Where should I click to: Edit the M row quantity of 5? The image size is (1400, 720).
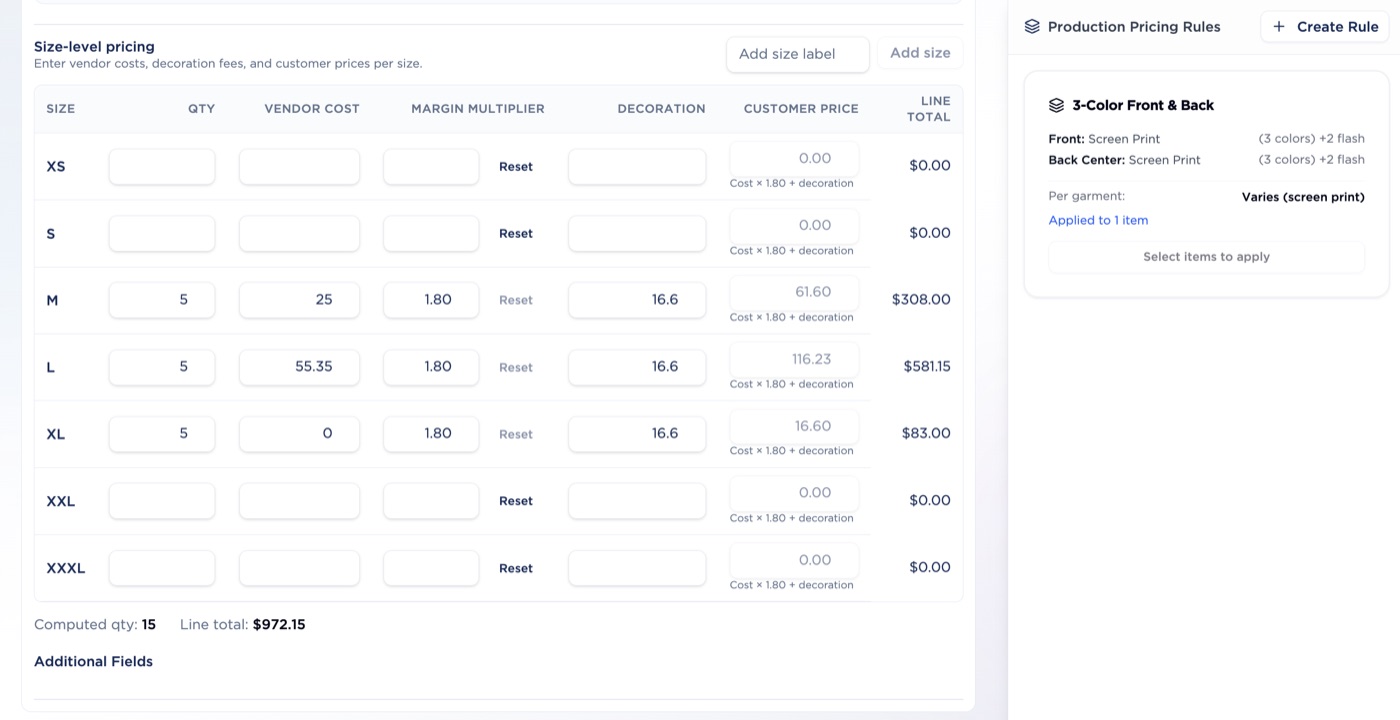point(162,300)
